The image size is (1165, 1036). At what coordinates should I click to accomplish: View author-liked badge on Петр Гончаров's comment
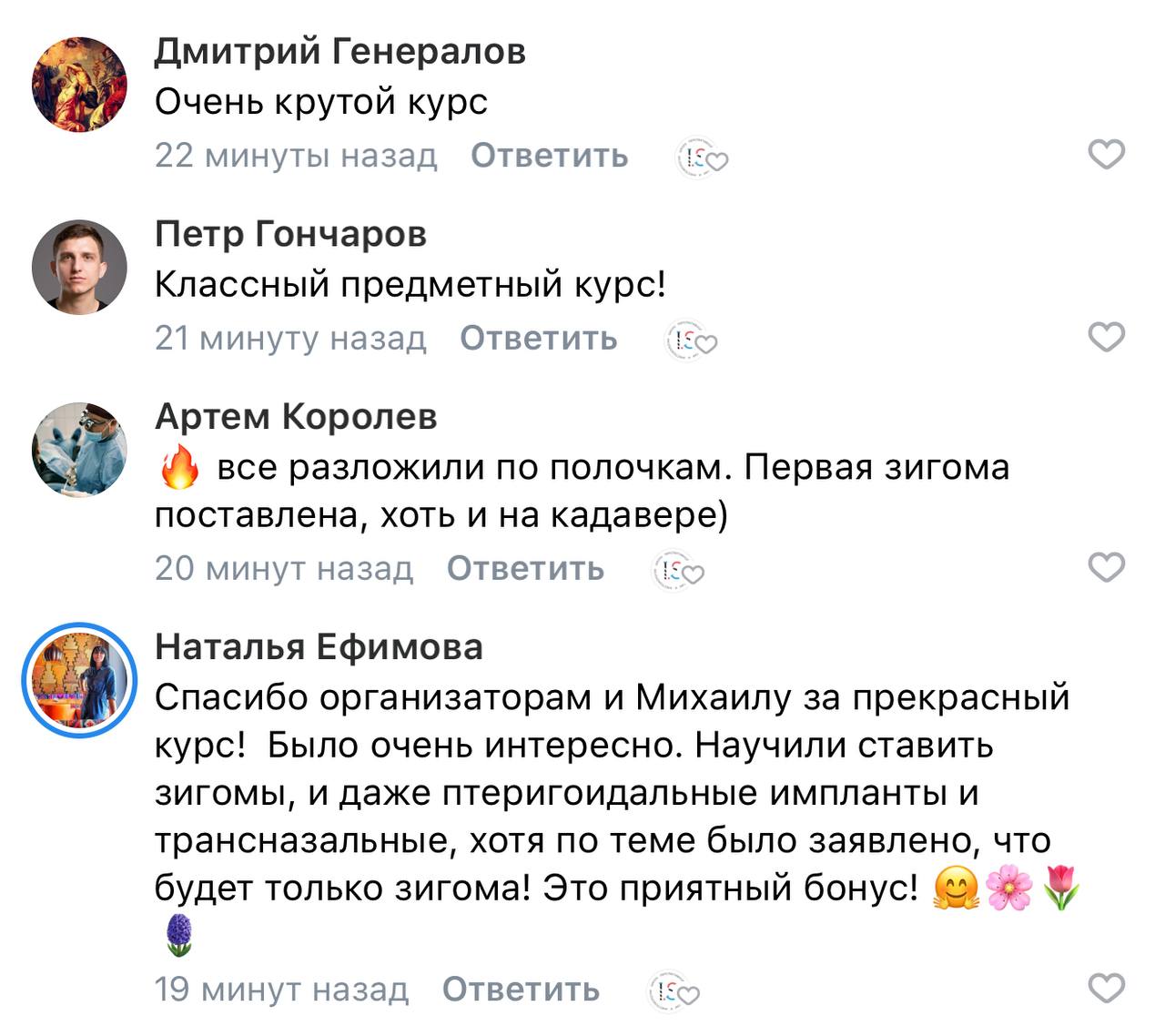692,341
